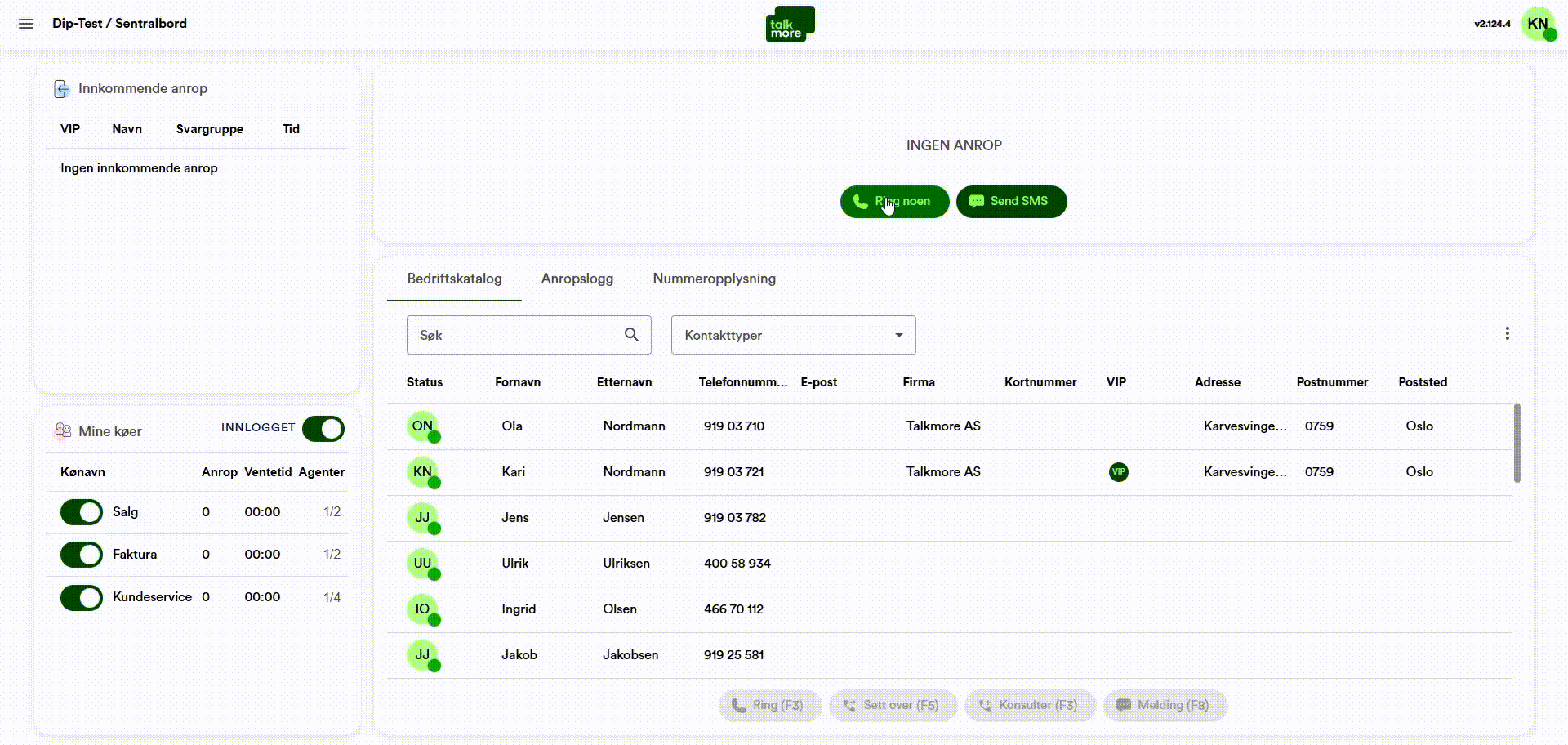Click the VIP badge on Kari Nordmann's row
Screen dimensions: 1568x745
pyautogui.click(x=1119, y=472)
